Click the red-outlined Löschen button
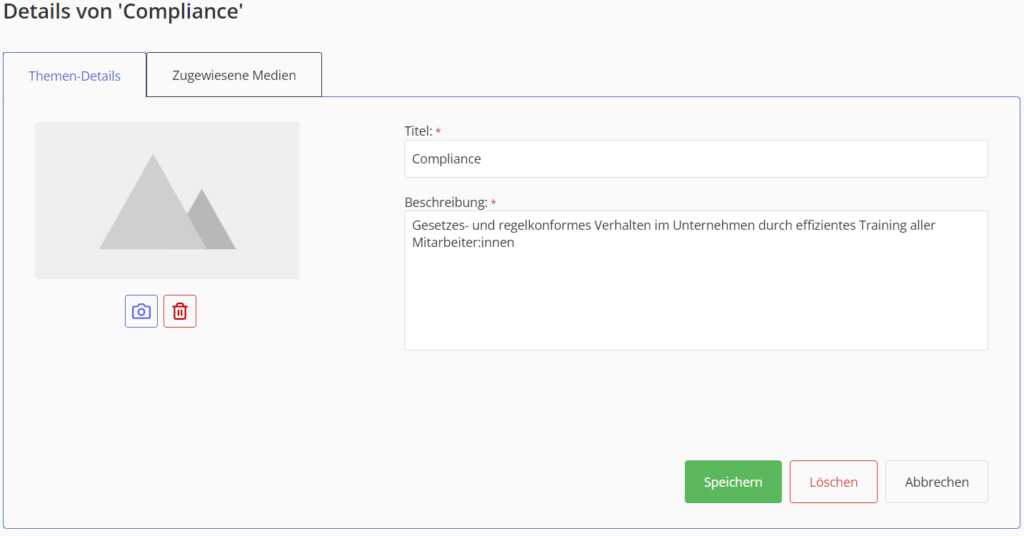This screenshot has height=536, width=1024. [x=833, y=482]
